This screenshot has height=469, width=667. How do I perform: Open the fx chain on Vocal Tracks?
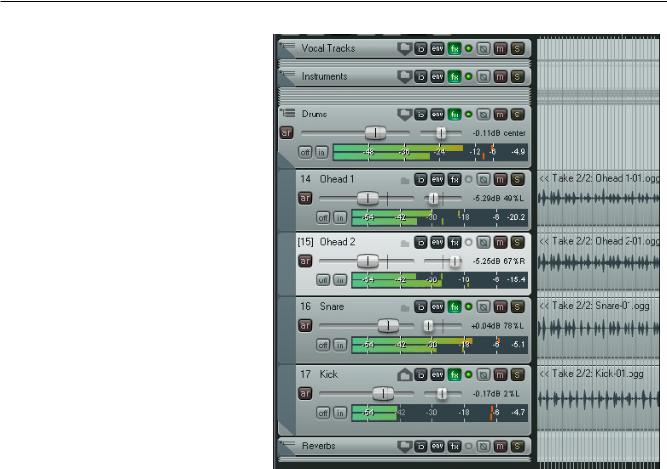click(454, 49)
